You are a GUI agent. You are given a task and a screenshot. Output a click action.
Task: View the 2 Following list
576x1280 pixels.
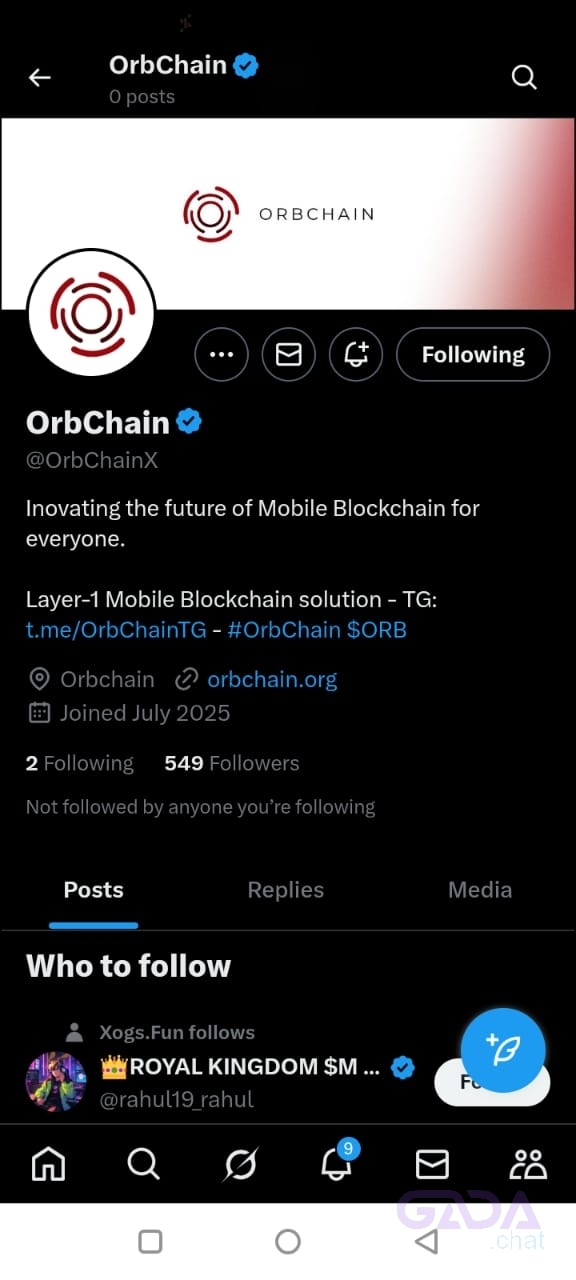(79, 763)
